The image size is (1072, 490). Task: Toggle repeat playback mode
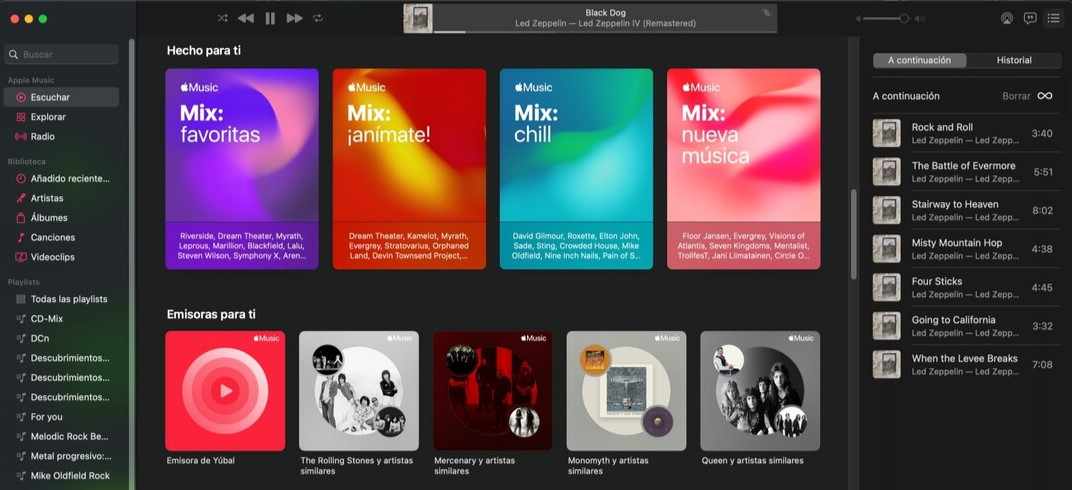(318, 18)
